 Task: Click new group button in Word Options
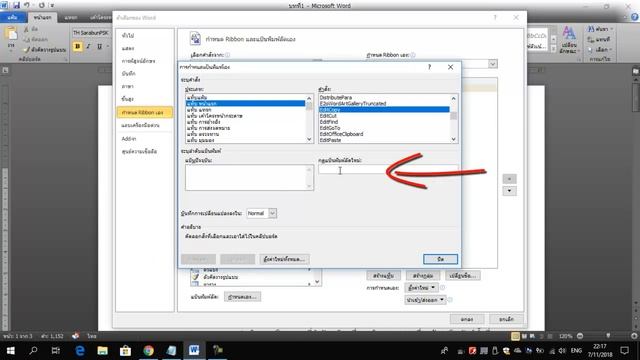pos(422,276)
